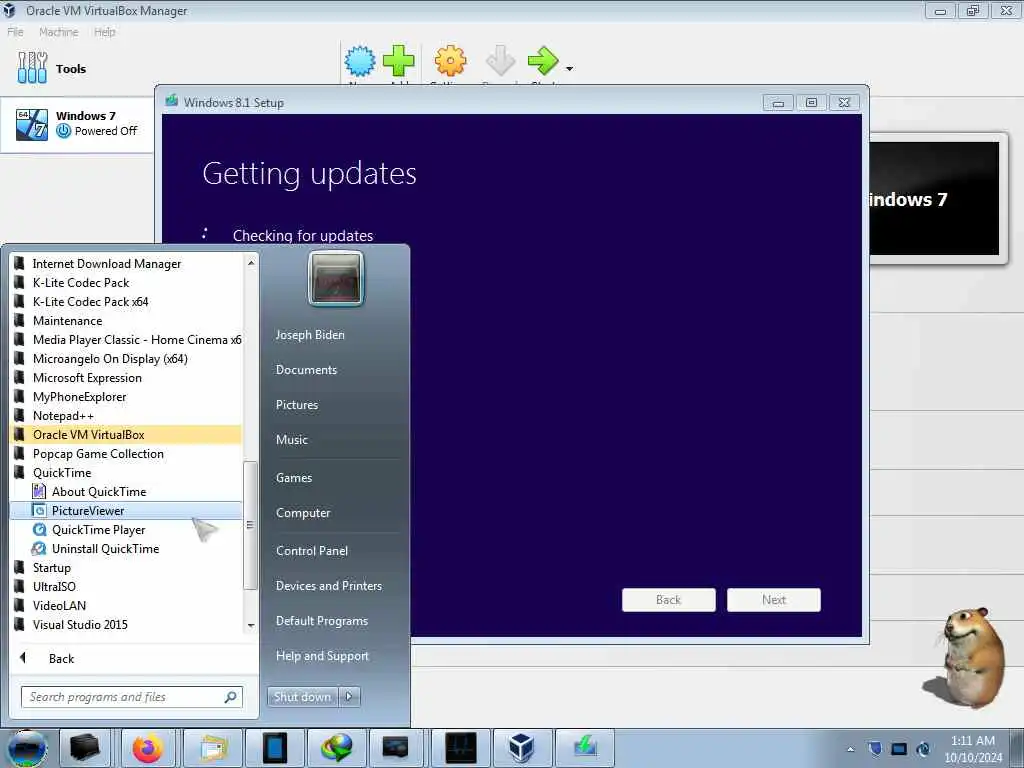Click the green Add machine plus icon
The height and width of the screenshot is (768, 1024).
[398, 61]
